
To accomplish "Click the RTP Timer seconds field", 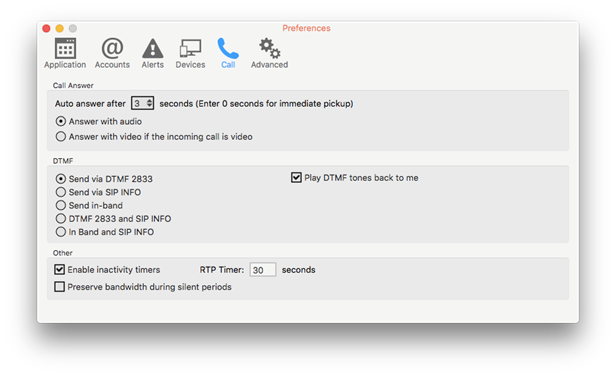I will (263, 270).
